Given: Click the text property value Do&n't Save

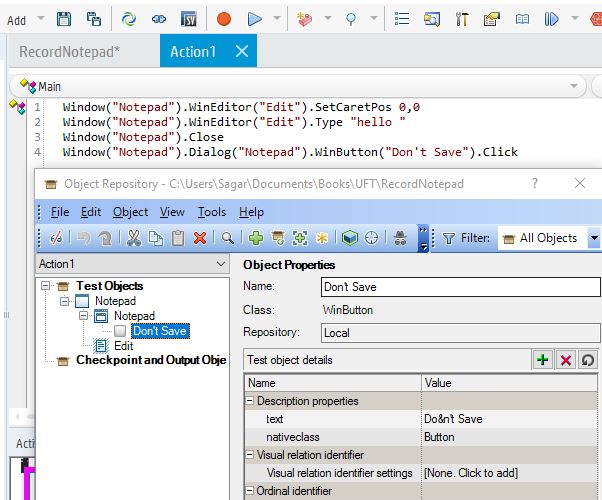Looking at the screenshot, I should 453,419.
